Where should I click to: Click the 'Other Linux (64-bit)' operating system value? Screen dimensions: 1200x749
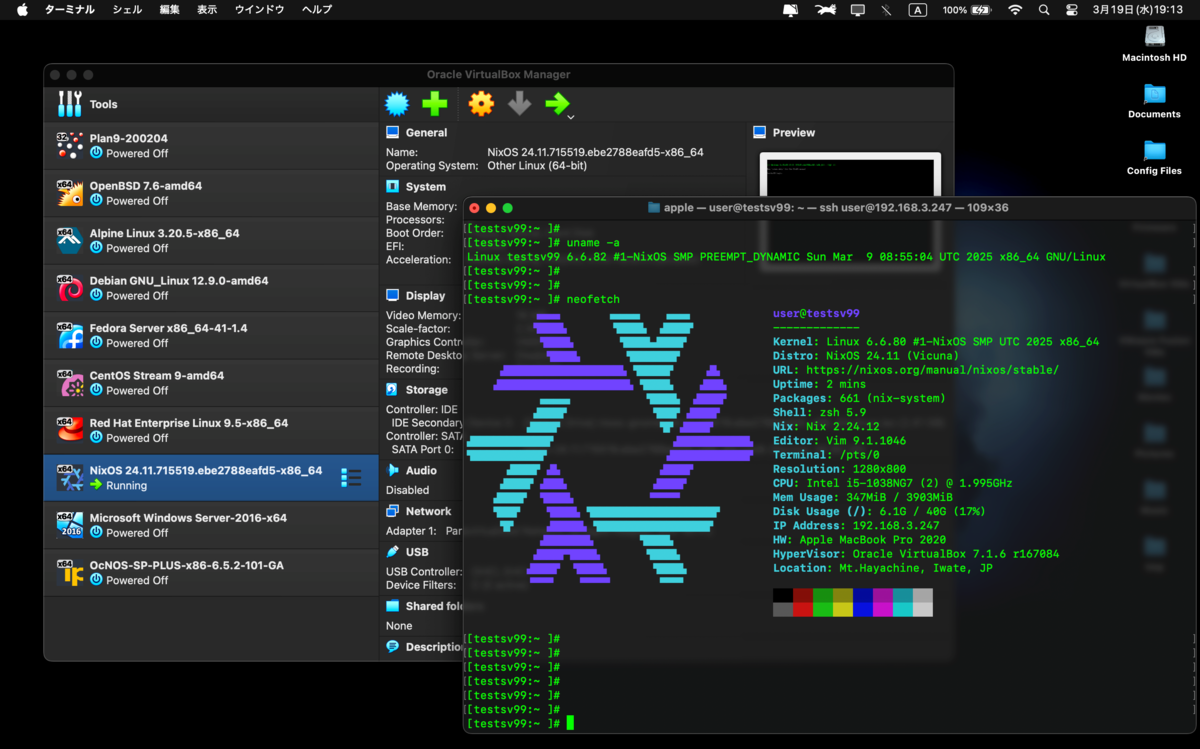pos(537,166)
